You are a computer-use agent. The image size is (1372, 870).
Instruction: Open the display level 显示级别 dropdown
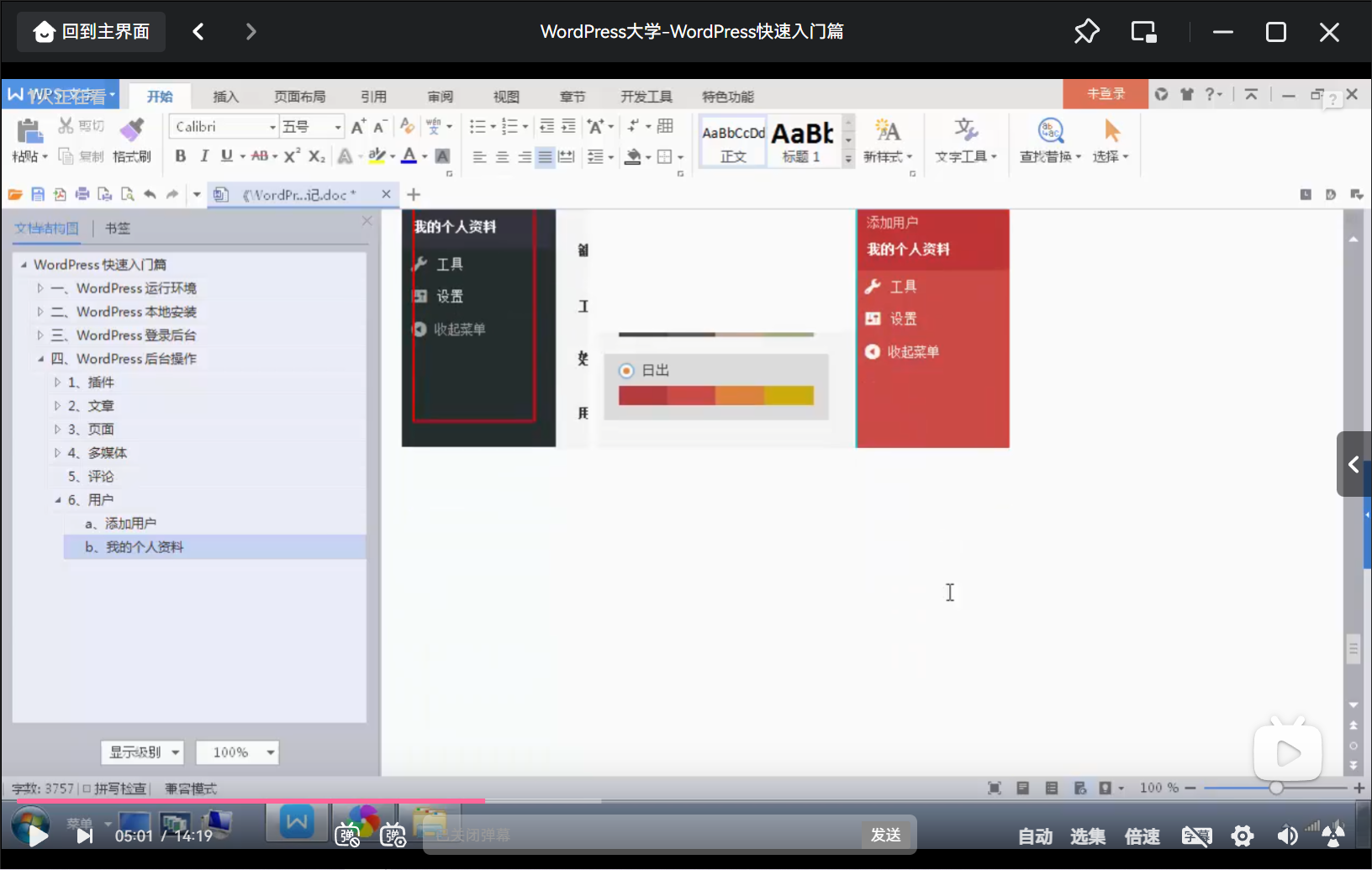[x=142, y=752]
